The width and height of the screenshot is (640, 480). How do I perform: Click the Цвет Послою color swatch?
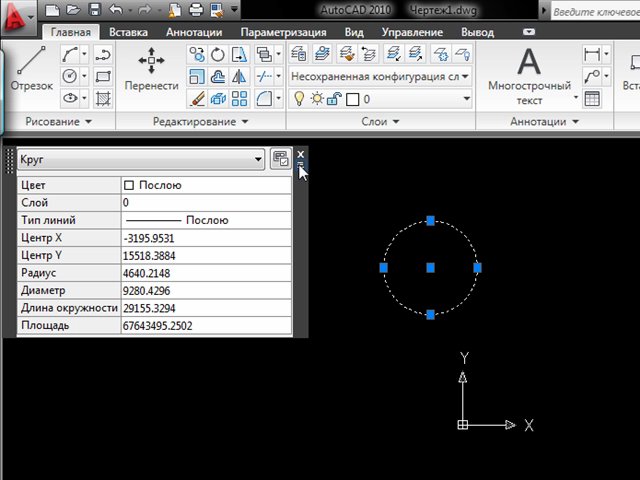[129, 185]
